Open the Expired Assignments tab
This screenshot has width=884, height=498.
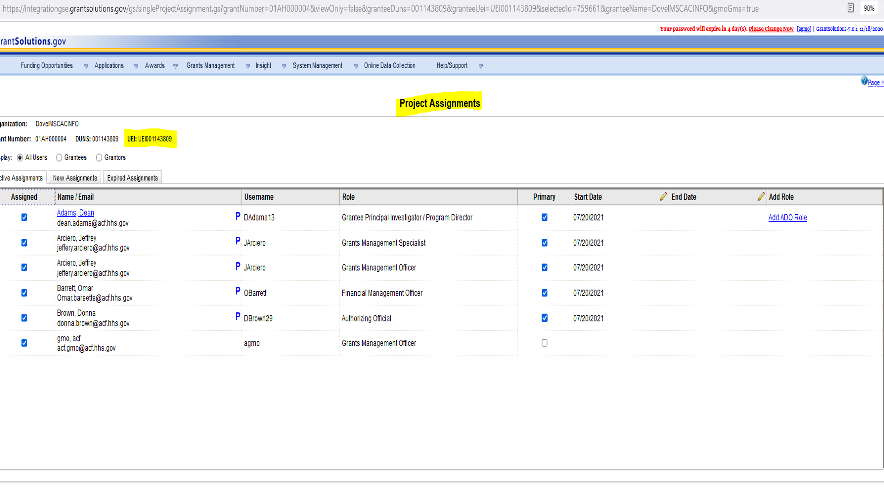coord(132,177)
